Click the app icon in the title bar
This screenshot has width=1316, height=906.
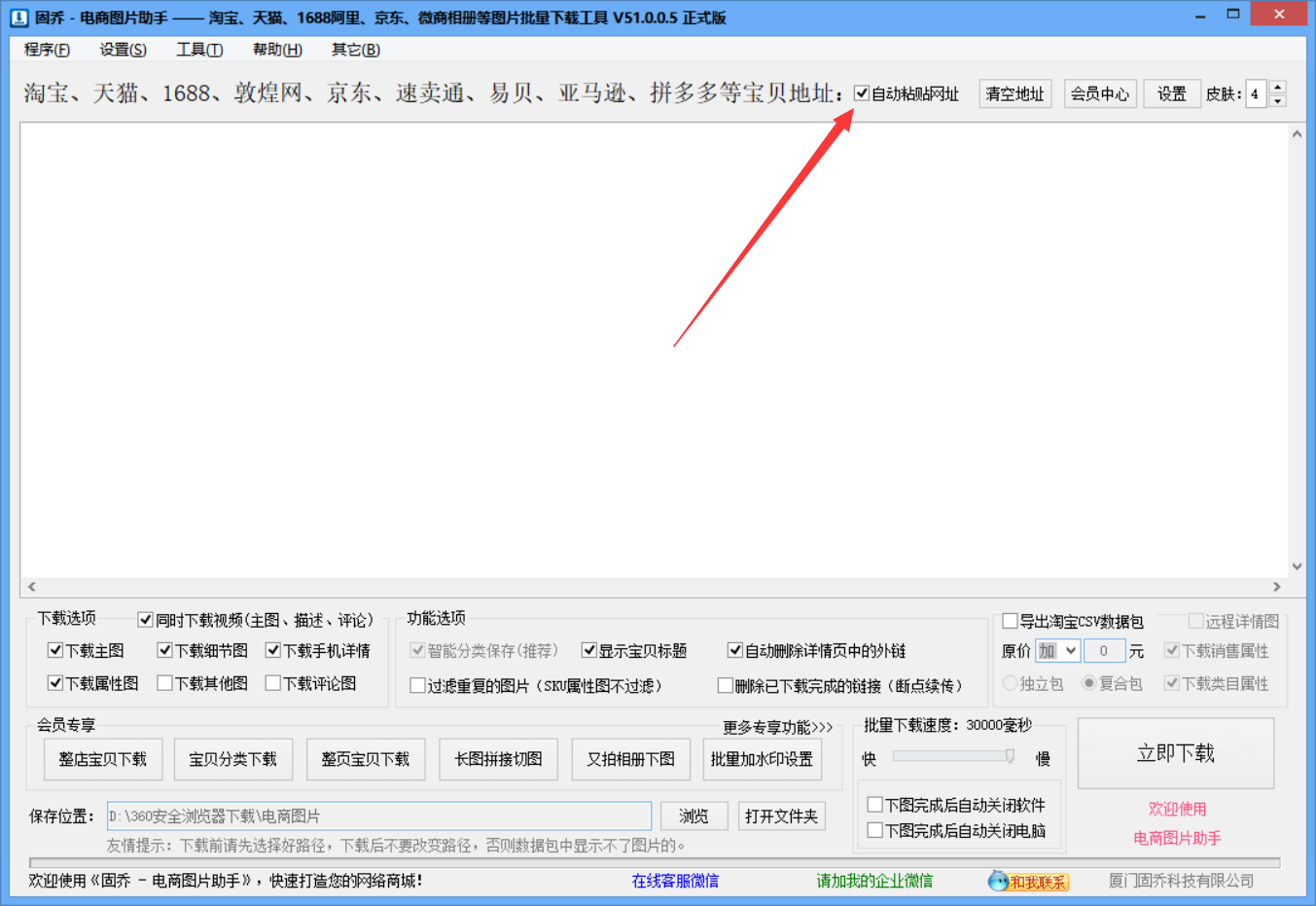(x=18, y=18)
